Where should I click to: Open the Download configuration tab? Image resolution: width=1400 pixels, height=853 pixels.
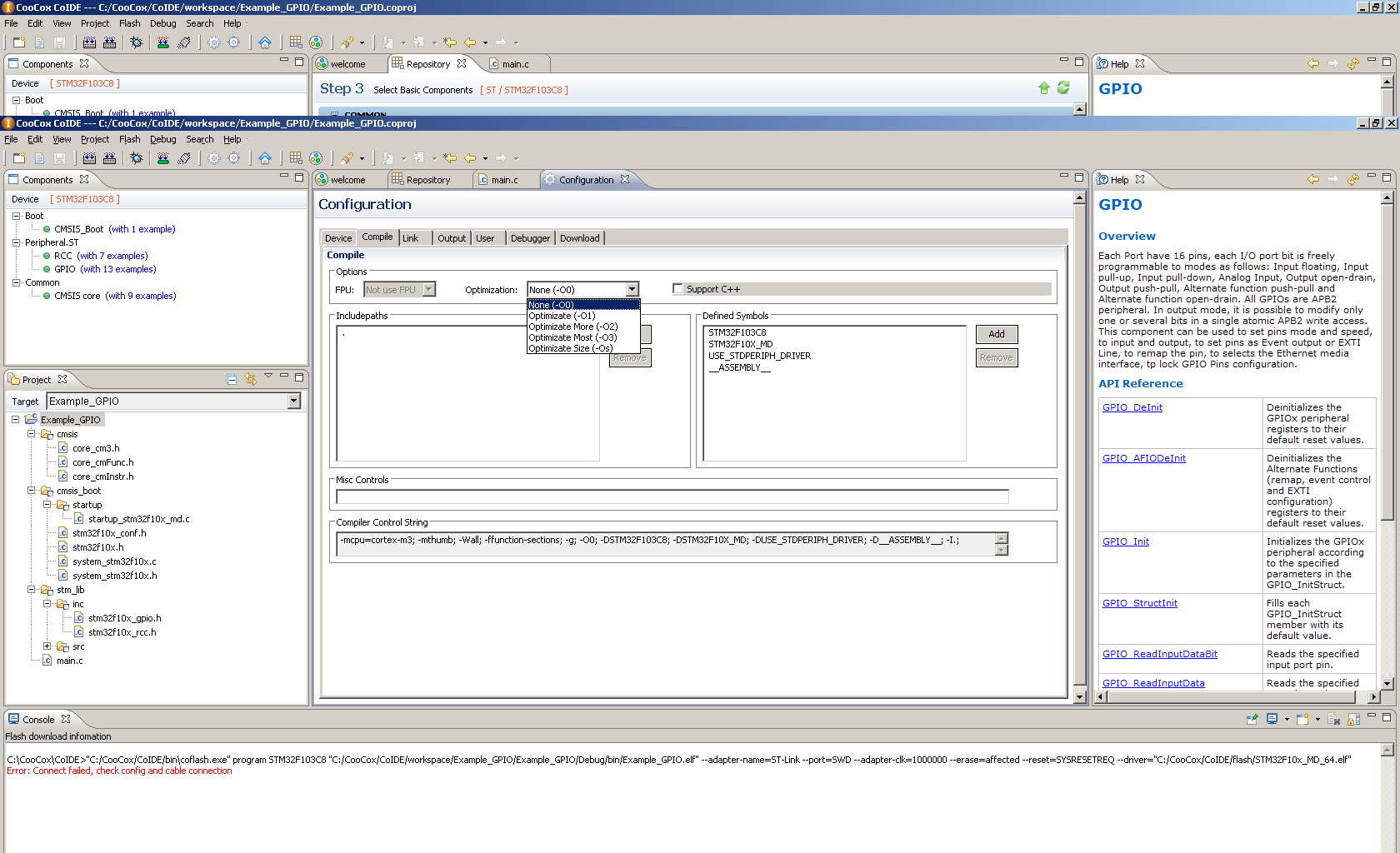click(x=579, y=238)
